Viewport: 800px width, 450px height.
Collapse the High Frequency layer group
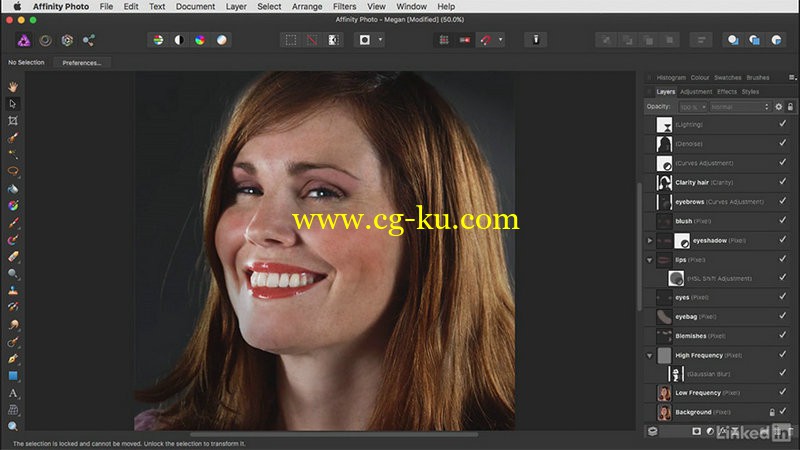pyautogui.click(x=649, y=356)
